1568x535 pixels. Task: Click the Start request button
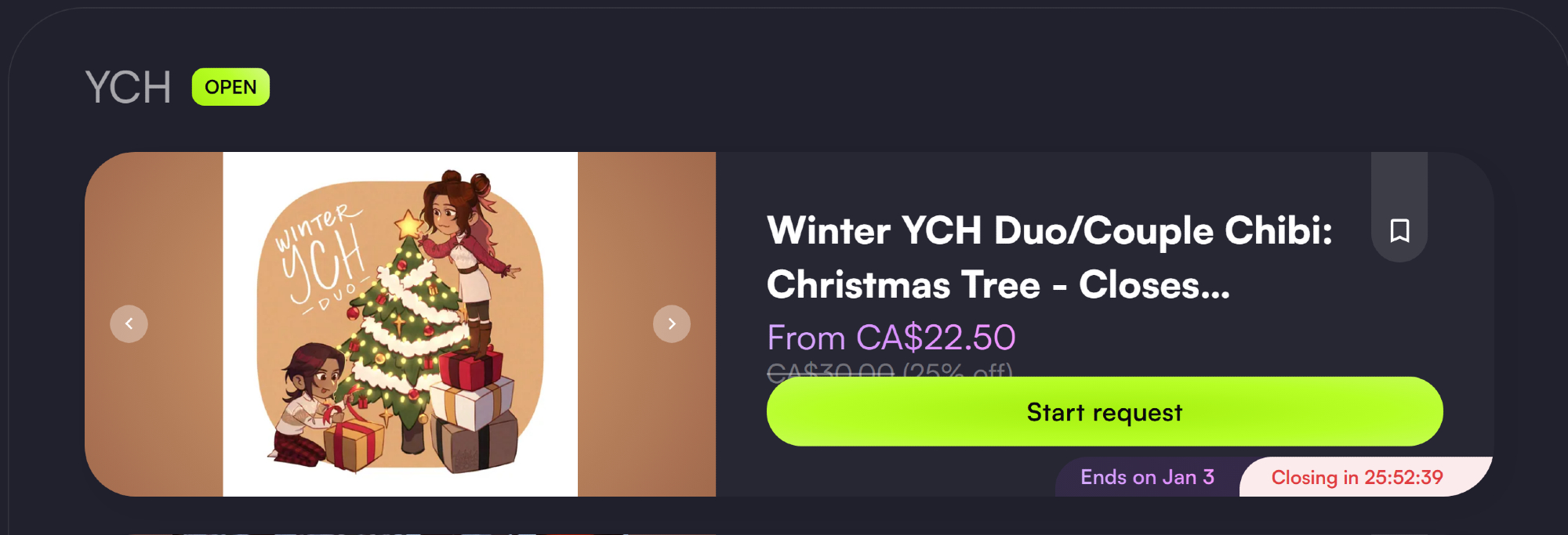point(1105,411)
